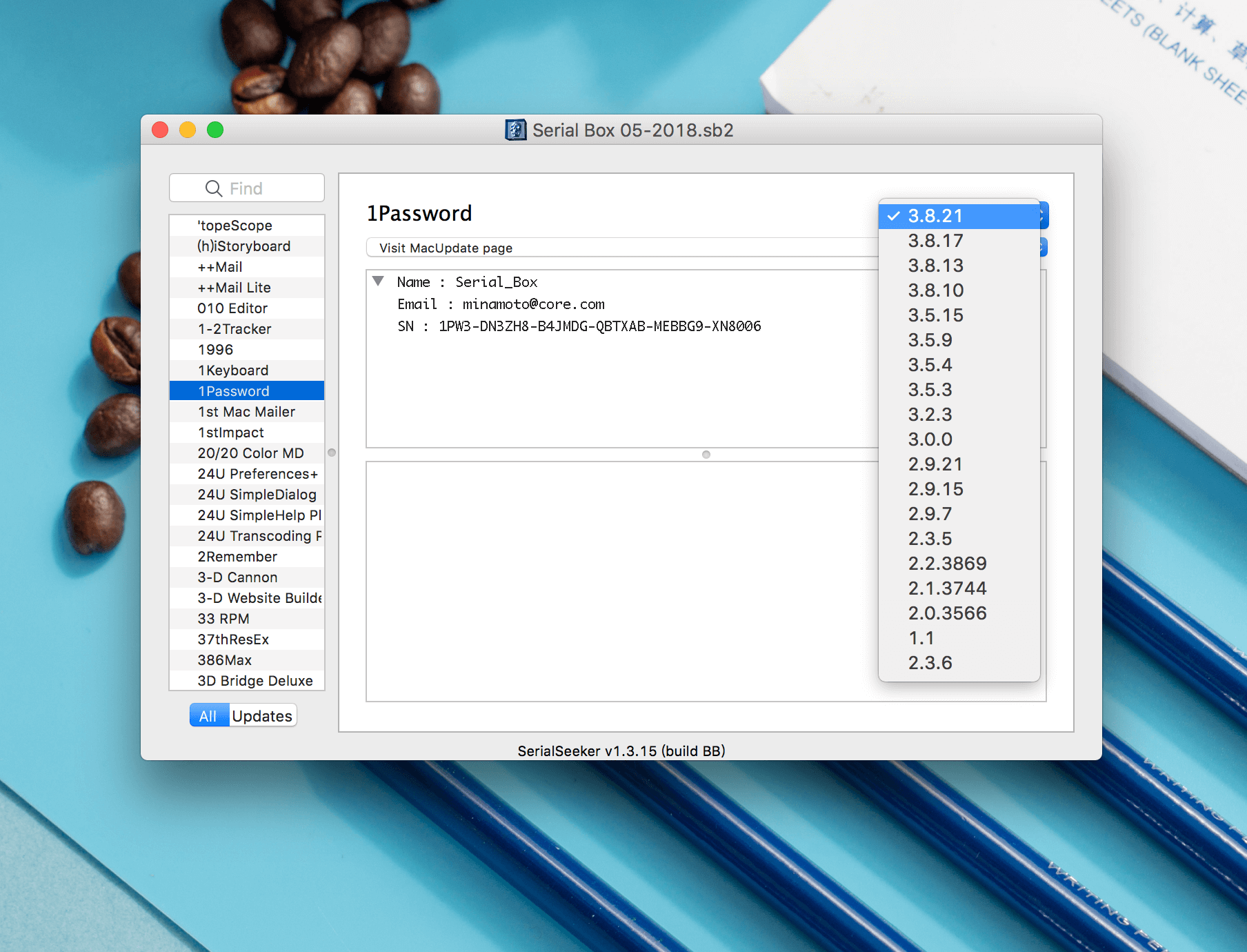The width and height of the screenshot is (1247, 952).
Task: Select 1Keyboard in app list
Action: tap(247, 370)
